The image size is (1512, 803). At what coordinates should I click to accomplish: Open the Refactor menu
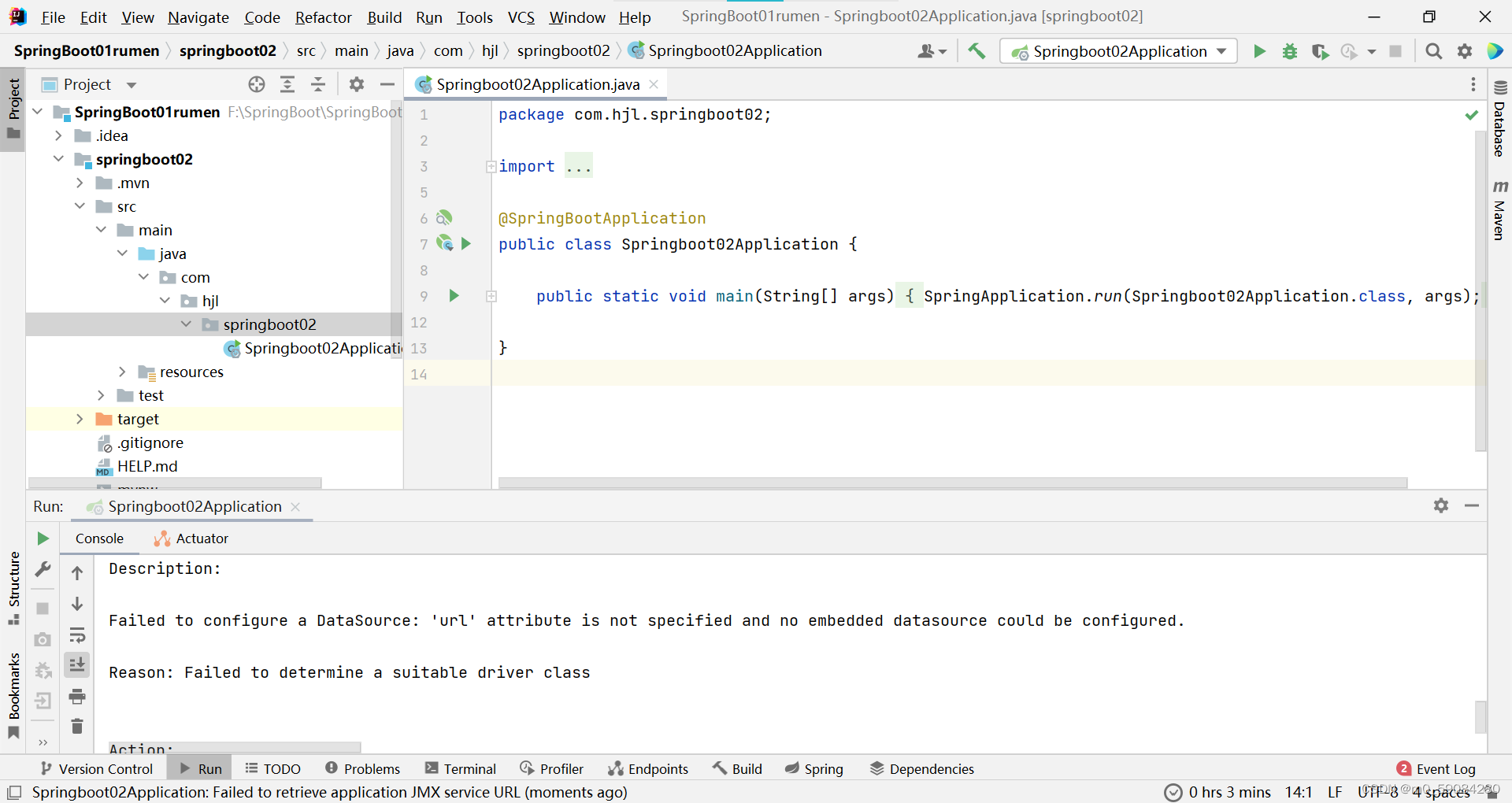(x=323, y=17)
